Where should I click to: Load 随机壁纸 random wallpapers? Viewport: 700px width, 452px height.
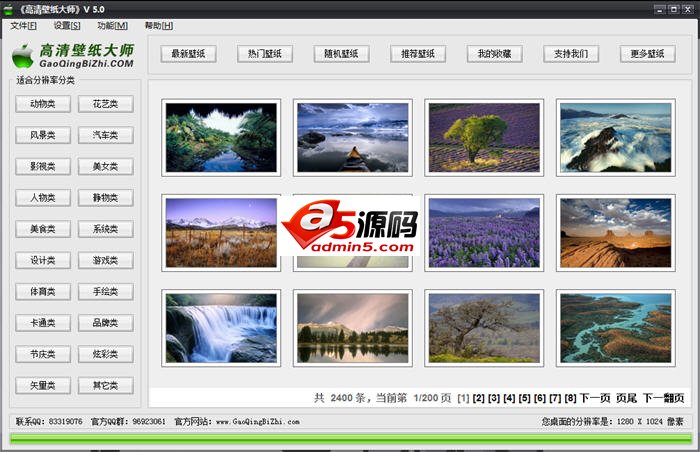pyautogui.click(x=342, y=54)
